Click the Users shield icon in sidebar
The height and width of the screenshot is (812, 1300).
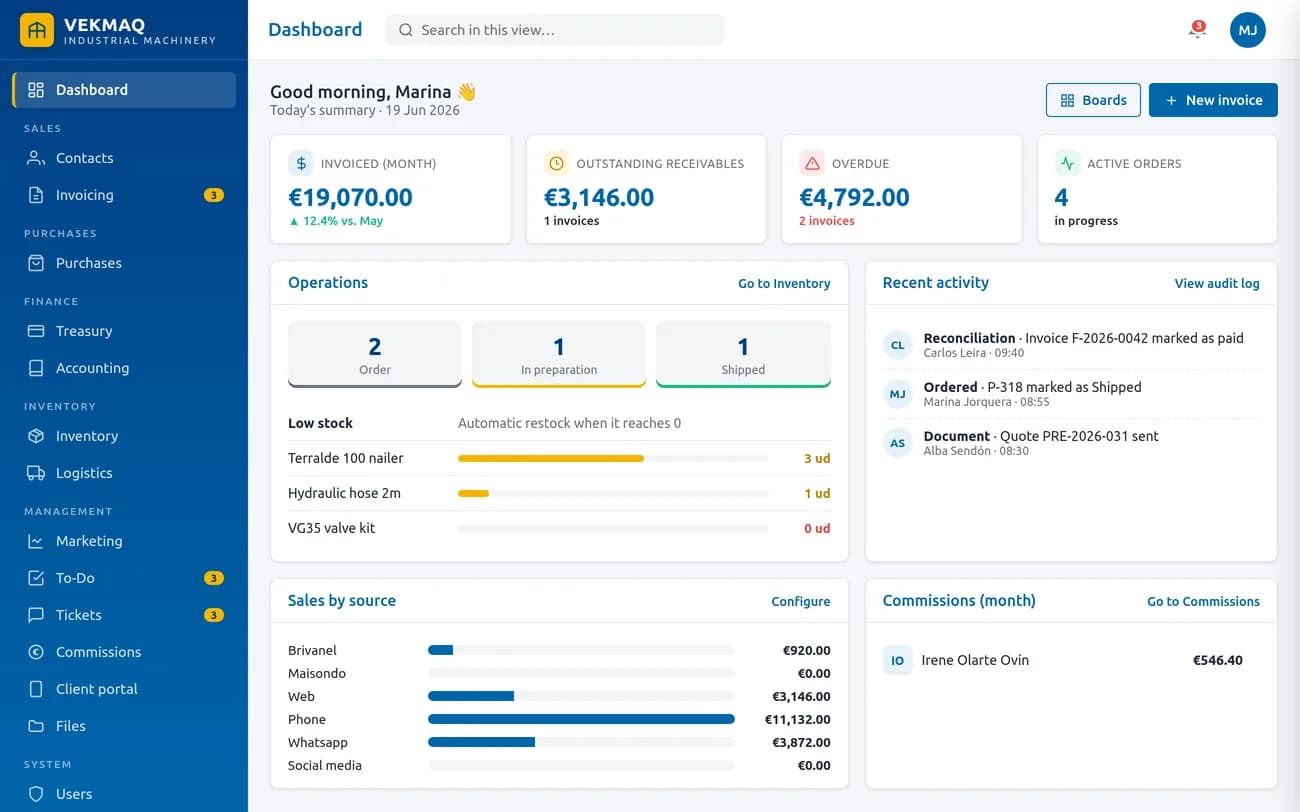[36, 794]
